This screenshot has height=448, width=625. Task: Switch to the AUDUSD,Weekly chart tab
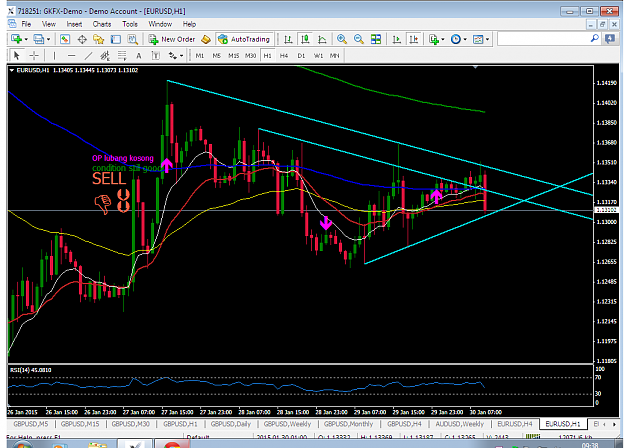(459, 424)
